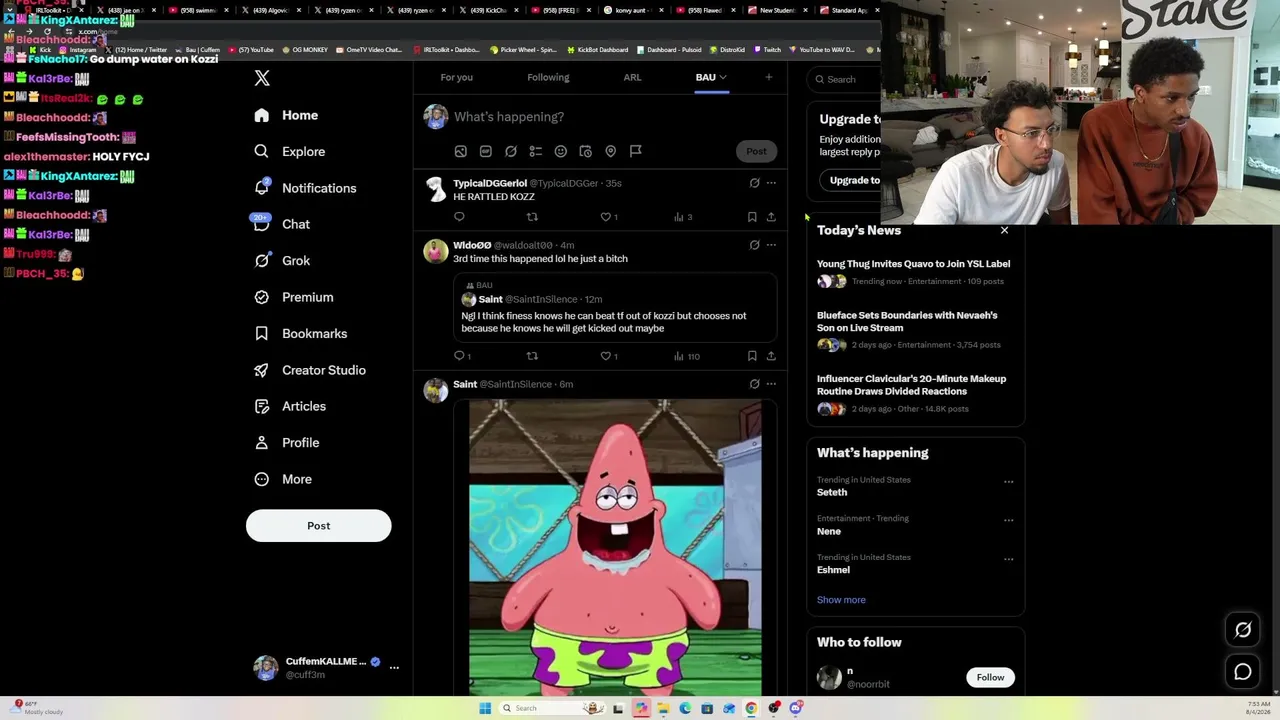Open the floating messages button
Image resolution: width=1280 pixels, height=720 pixels.
[x=1243, y=672]
